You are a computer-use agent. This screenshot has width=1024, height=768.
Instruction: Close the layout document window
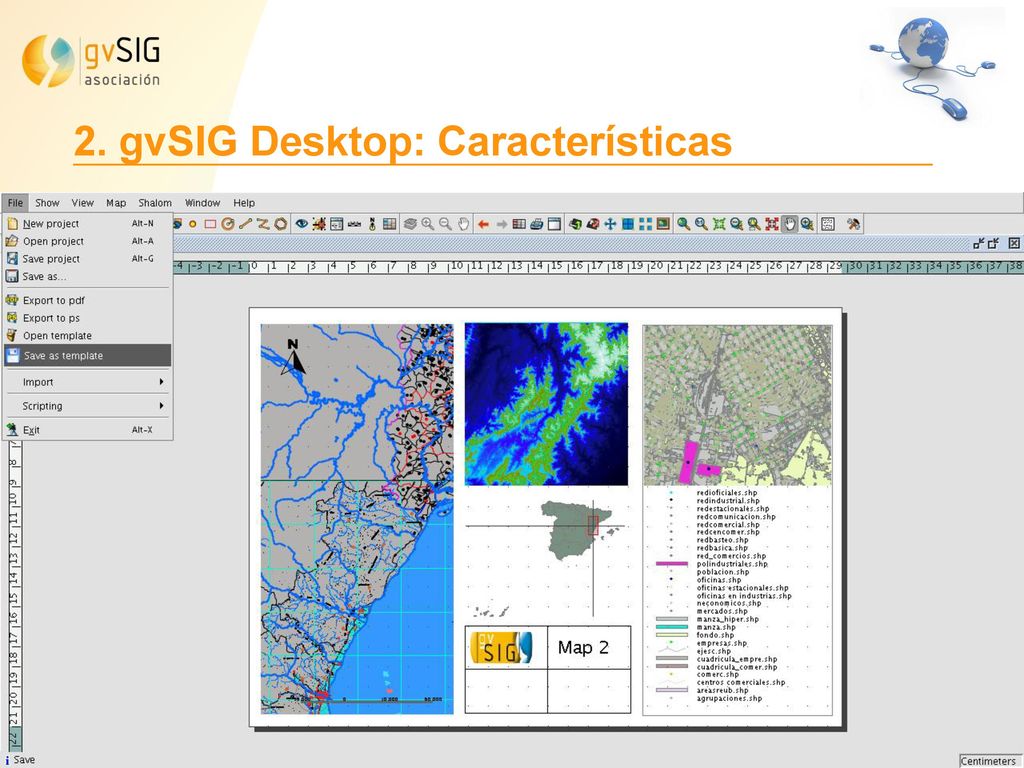point(1014,244)
